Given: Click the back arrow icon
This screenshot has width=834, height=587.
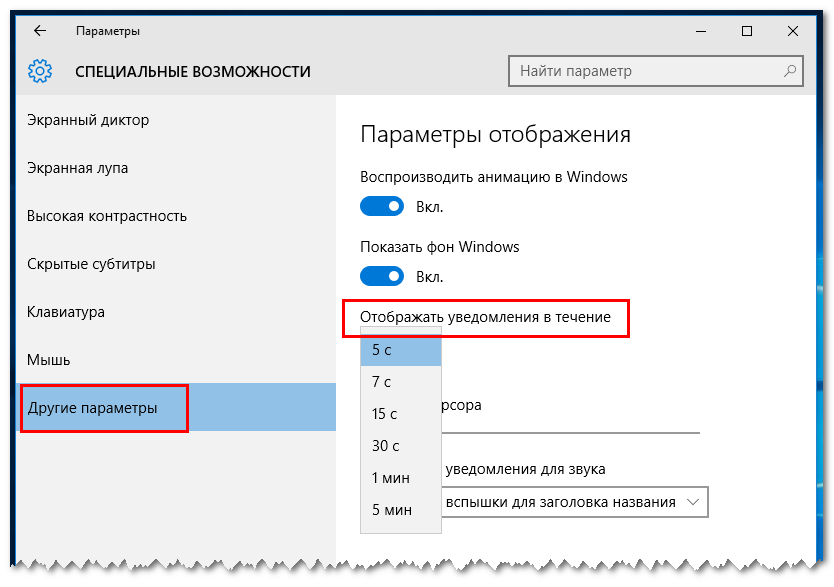Looking at the screenshot, I should 40,31.
